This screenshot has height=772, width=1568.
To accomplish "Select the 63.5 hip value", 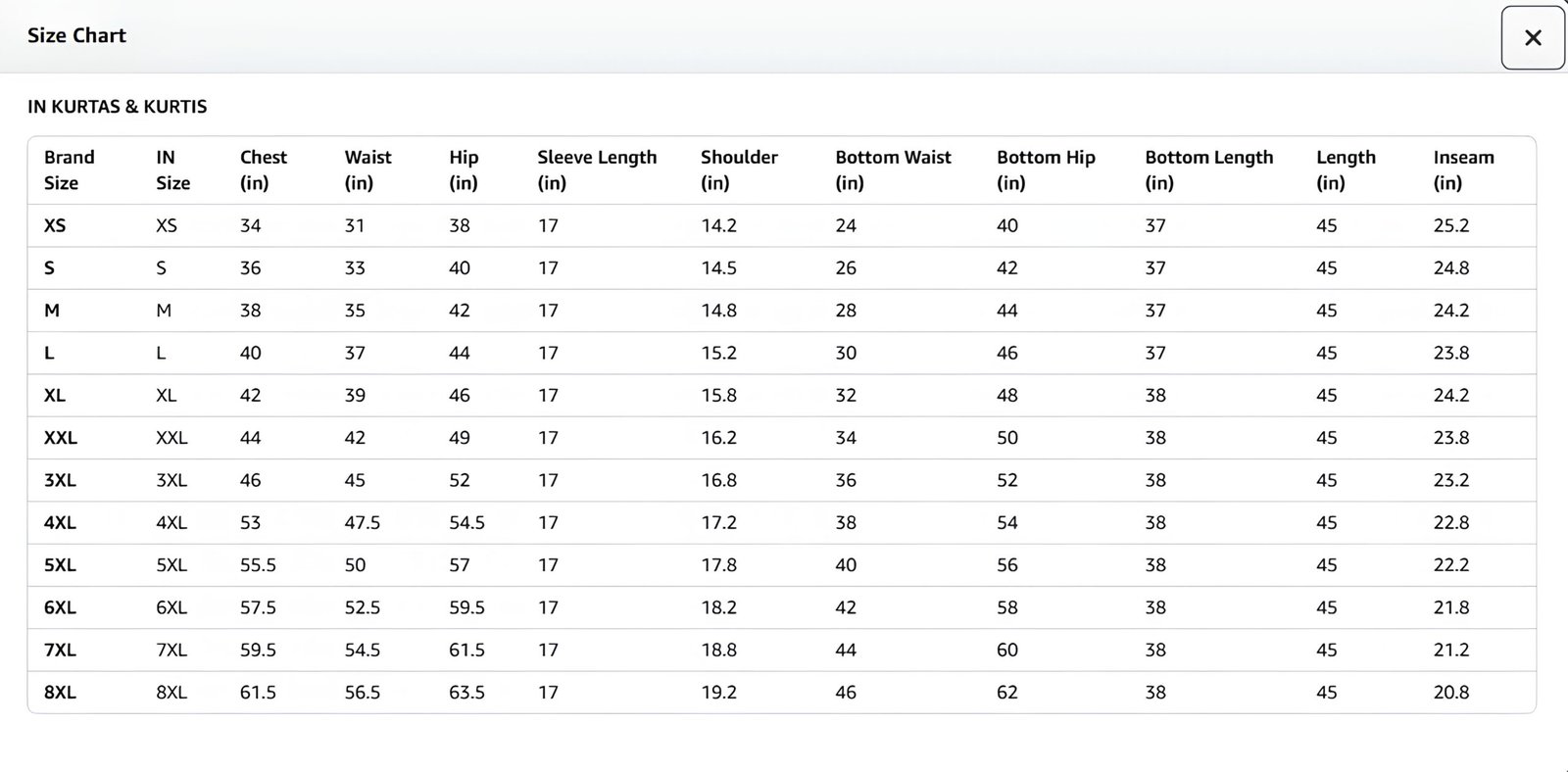I will coord(466,693).
